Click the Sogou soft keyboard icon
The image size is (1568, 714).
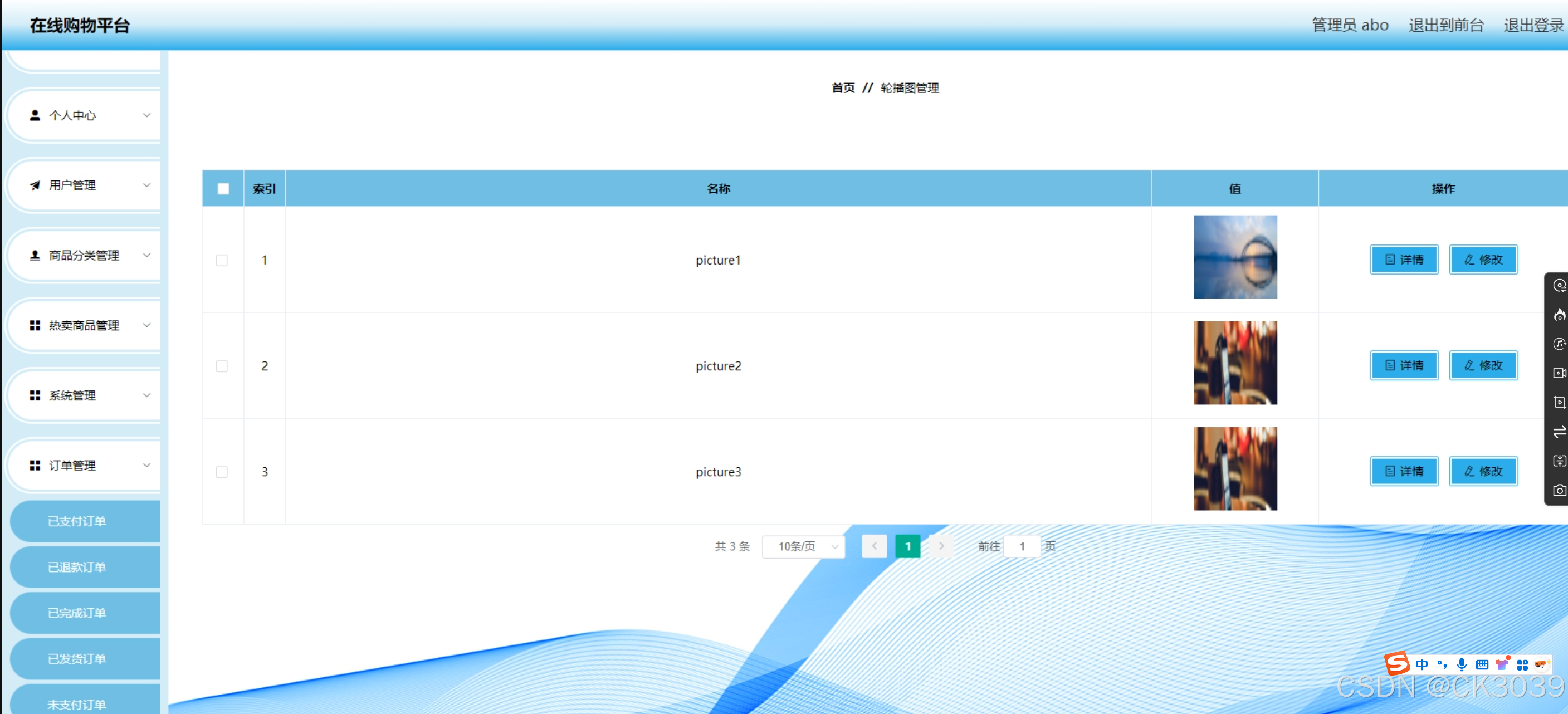click(1482, 664)
